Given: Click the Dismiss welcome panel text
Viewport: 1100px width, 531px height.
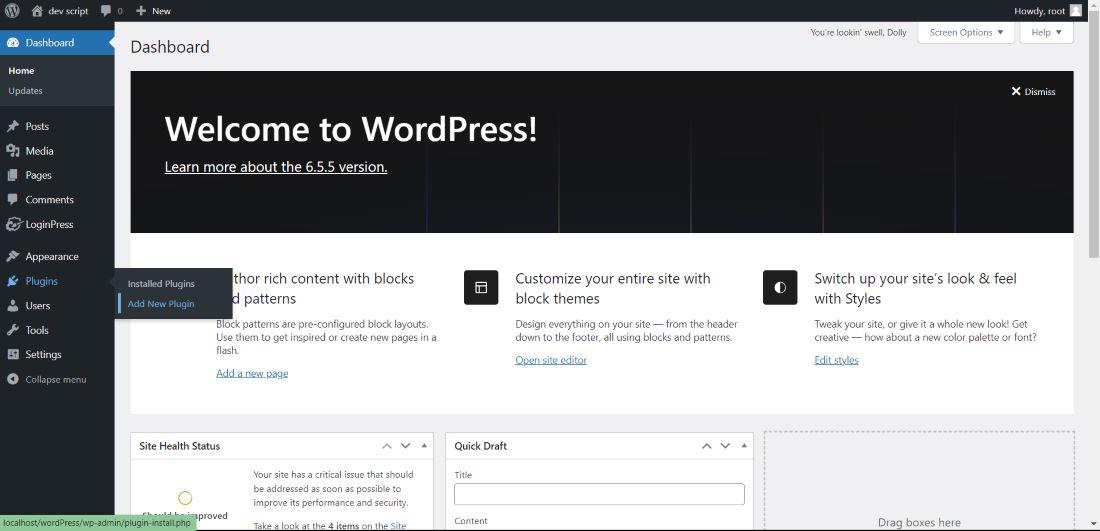Looking at the screenshot, I should point(1040,91).
